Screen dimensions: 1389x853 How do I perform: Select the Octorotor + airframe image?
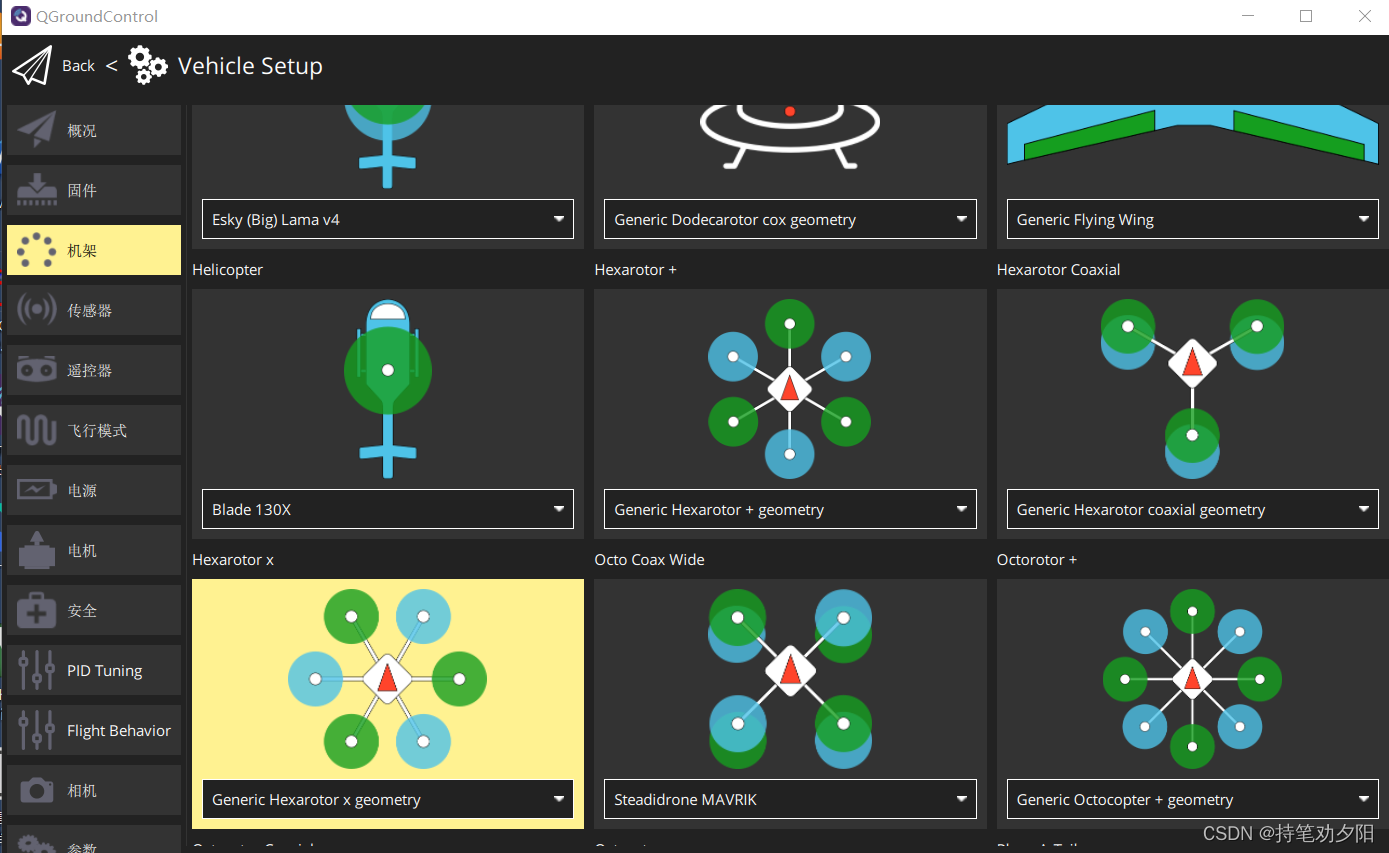(1192, 679)
